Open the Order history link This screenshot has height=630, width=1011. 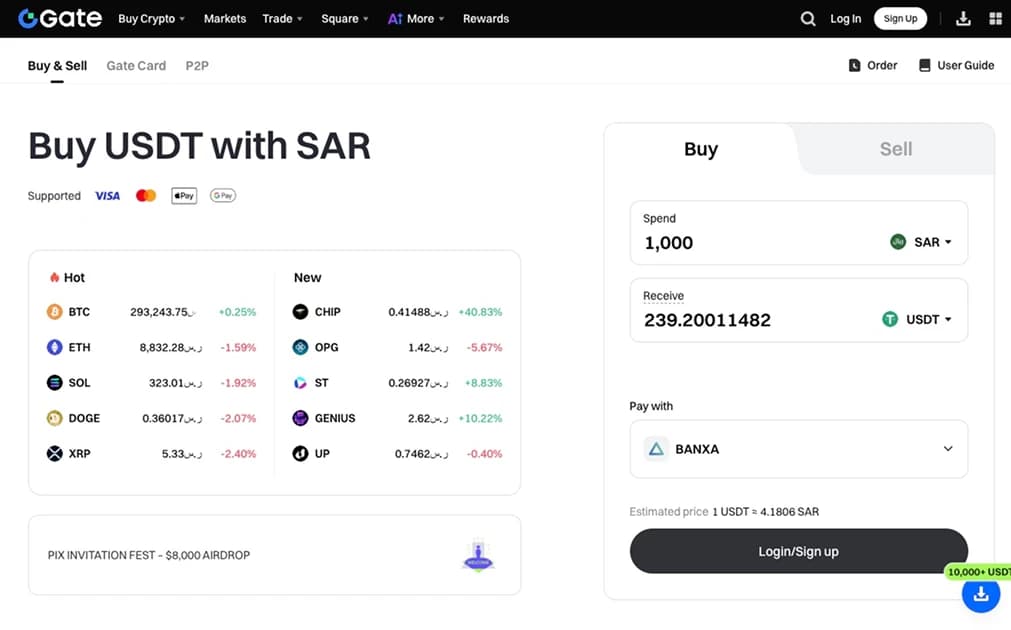coord(873,65)
